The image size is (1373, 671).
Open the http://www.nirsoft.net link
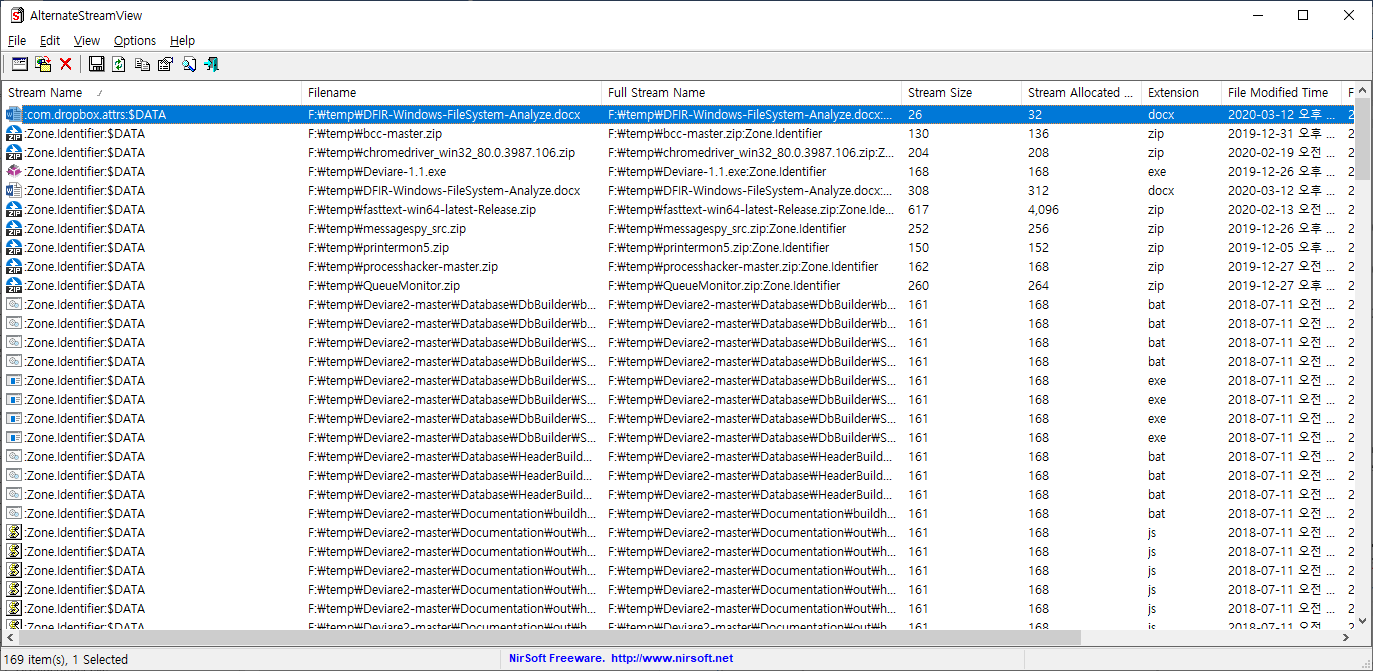672,658
